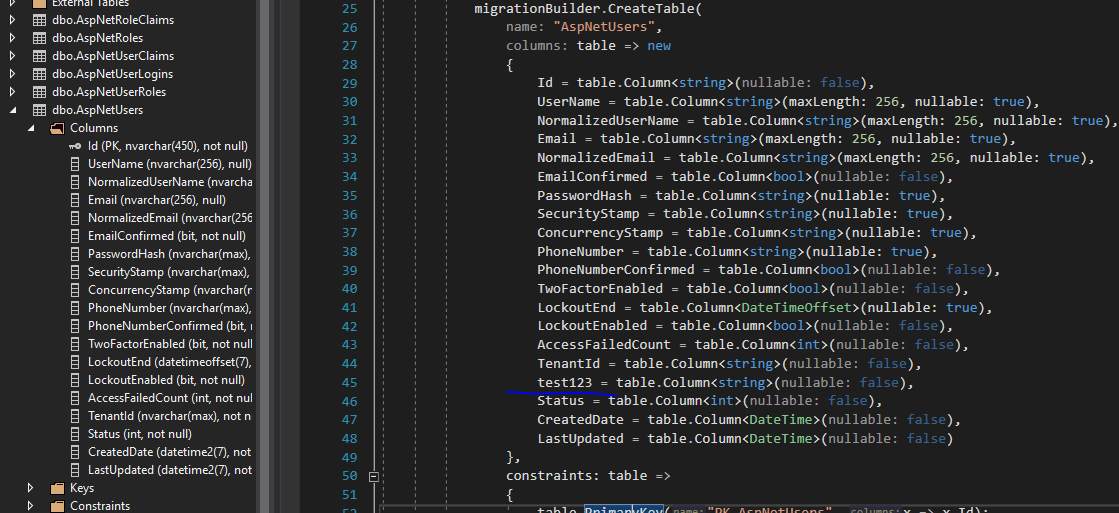
Task: Expand the dbo.AspNetUserClaims table node
Action: pos(12,56)
